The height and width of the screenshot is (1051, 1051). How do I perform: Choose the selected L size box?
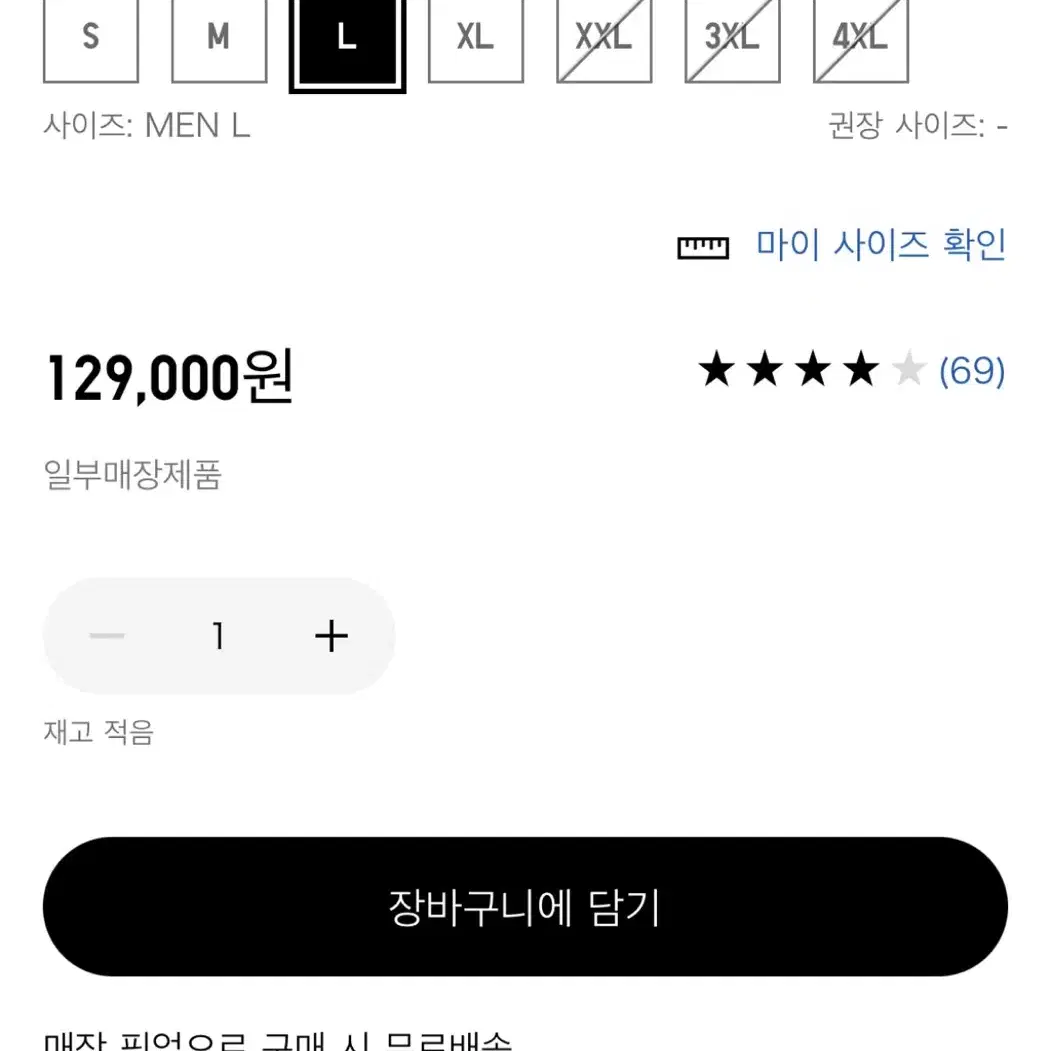[x=347, y=44]
